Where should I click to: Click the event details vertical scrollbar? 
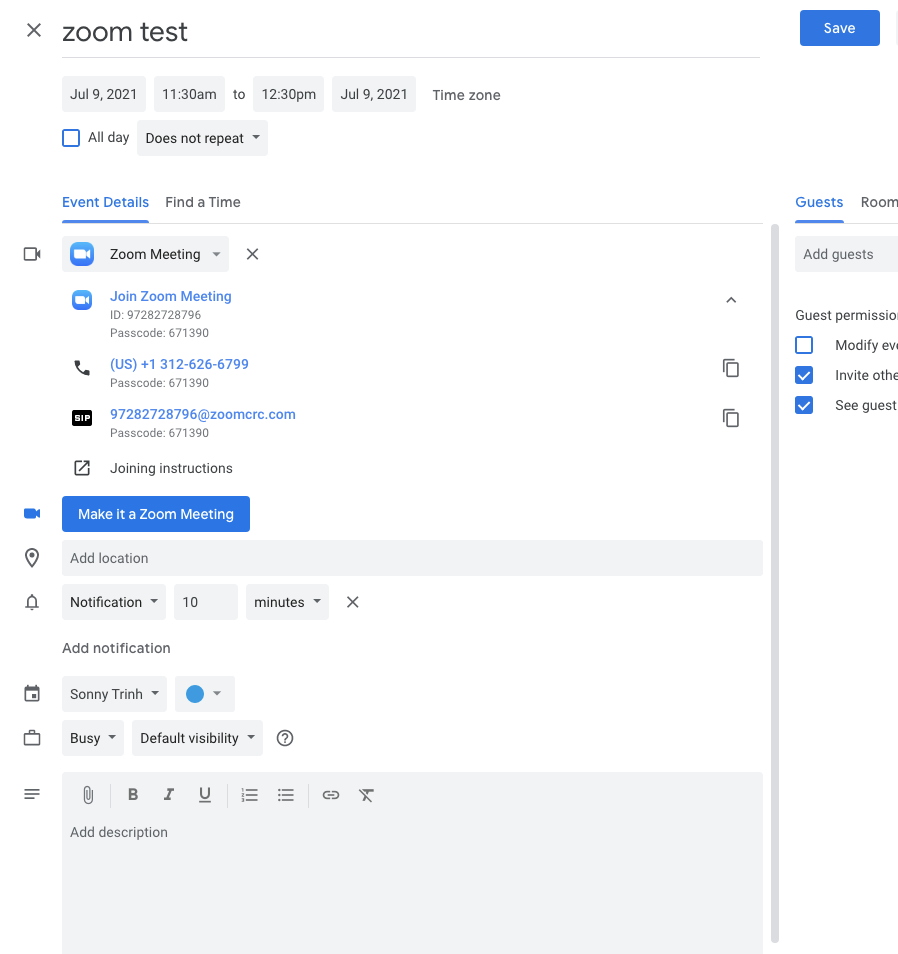click(774, 583)
